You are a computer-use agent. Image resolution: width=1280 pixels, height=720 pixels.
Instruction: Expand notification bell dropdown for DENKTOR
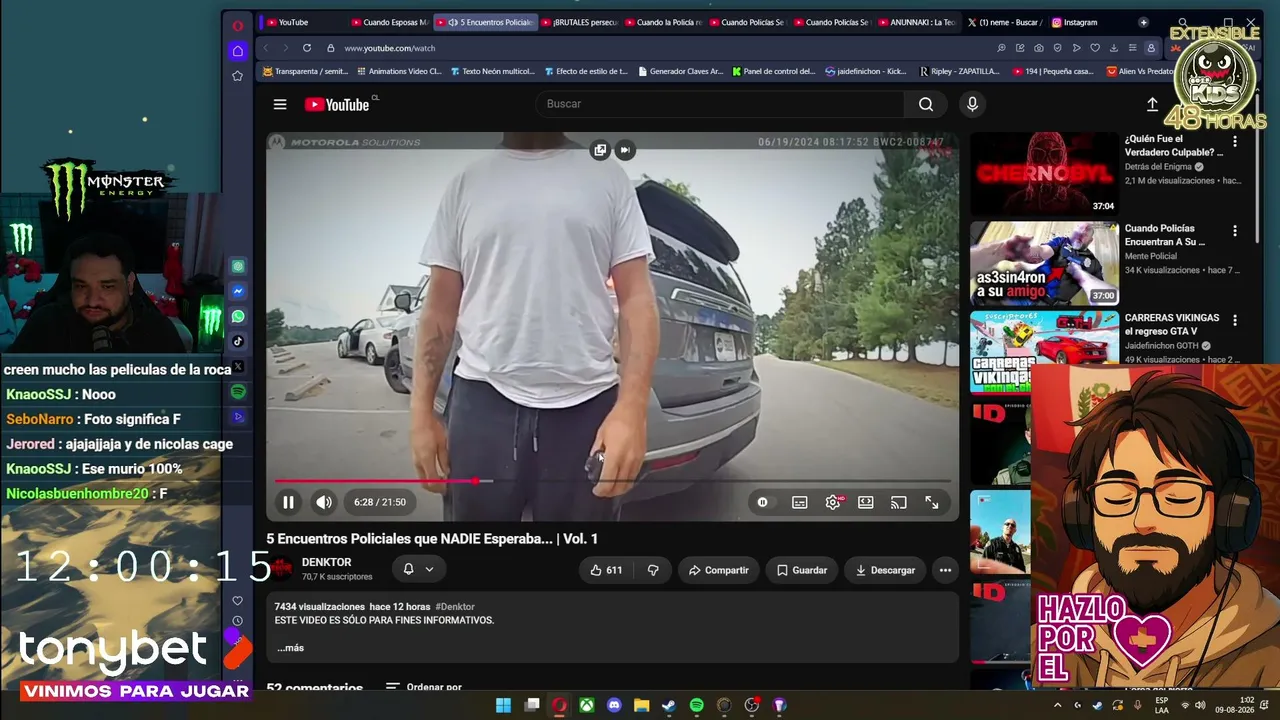coord(418,569)
